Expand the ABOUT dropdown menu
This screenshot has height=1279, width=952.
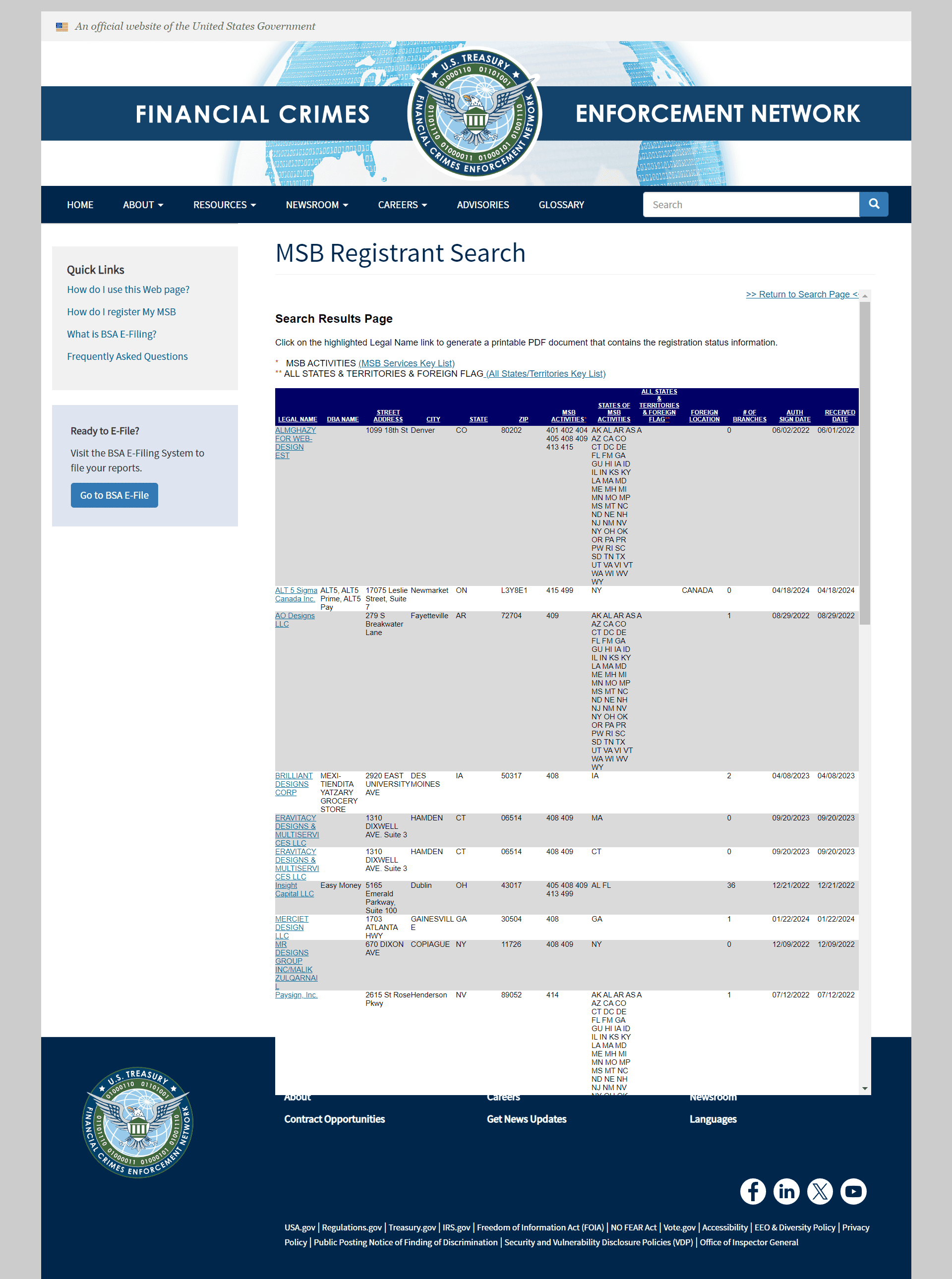click(143, 205)
